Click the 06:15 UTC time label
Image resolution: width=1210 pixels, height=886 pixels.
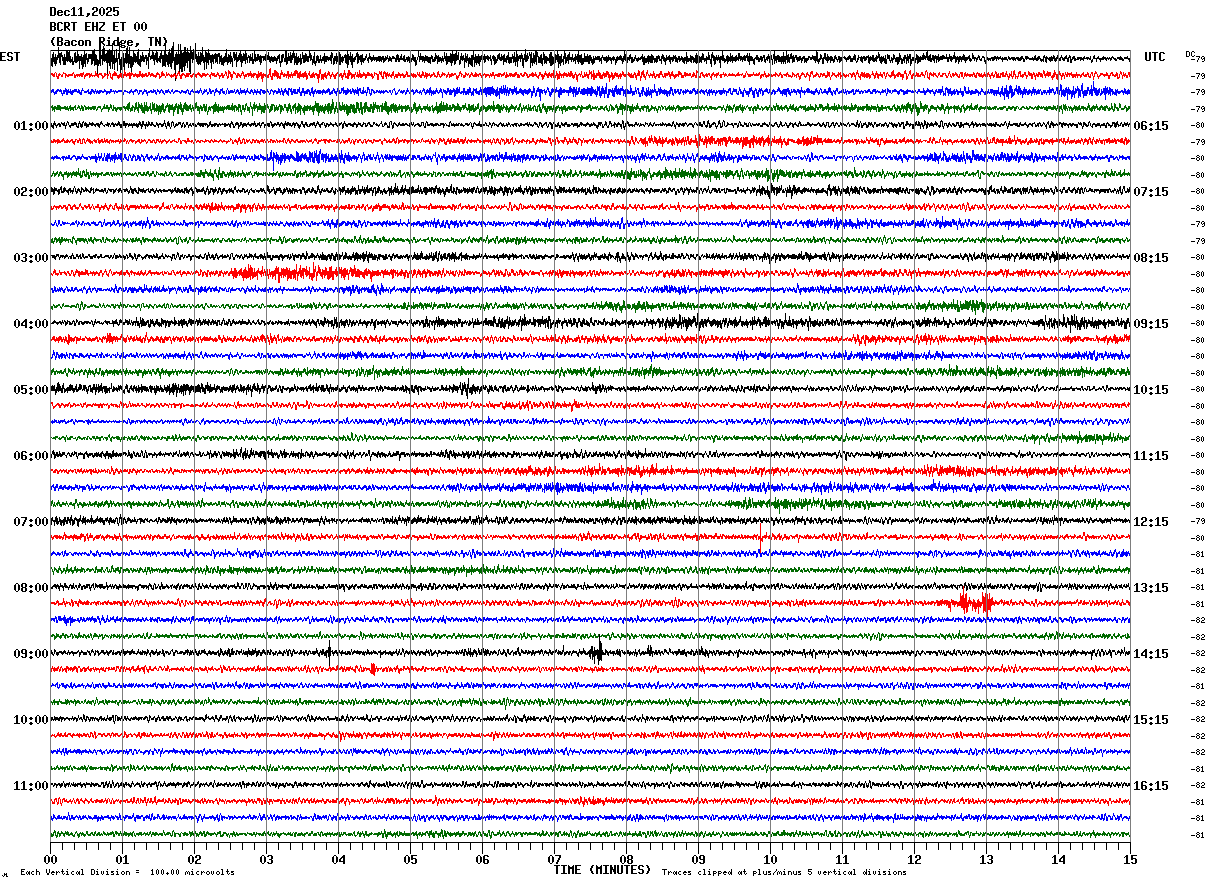point(1151,126)
